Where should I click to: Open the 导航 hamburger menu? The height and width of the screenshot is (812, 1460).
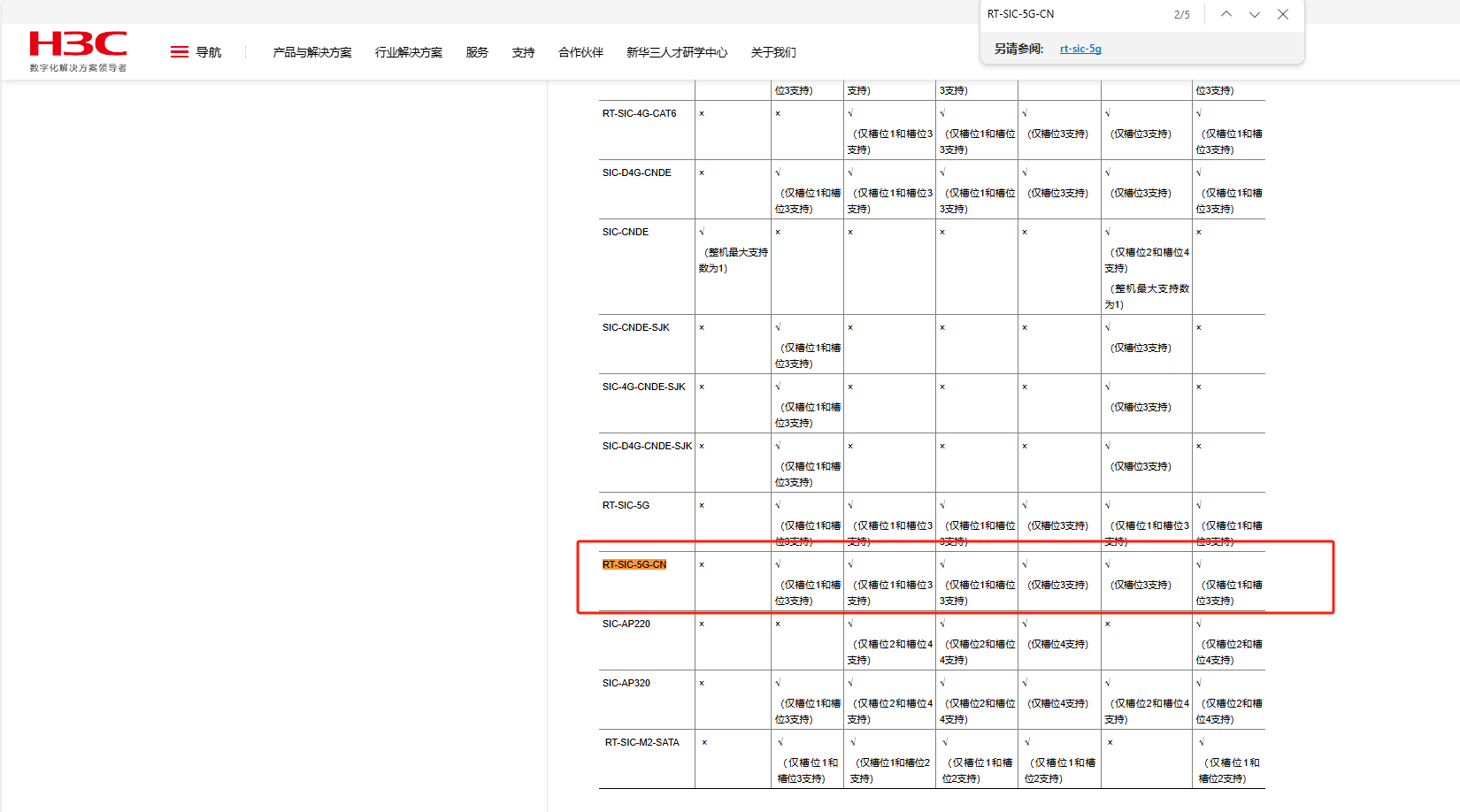pyautogui.click(x=196, y=52)
